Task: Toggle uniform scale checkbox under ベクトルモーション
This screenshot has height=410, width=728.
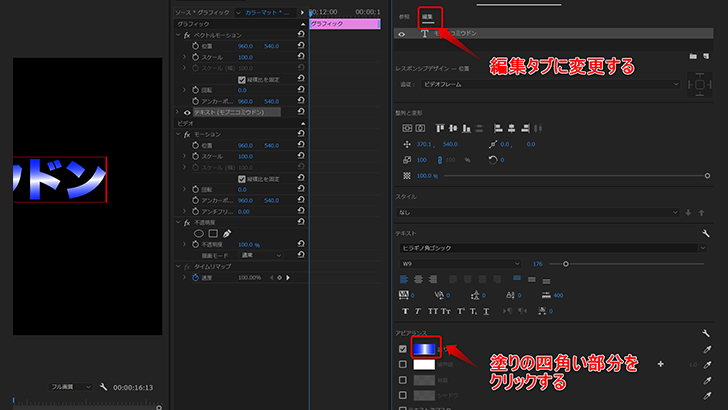Action: point(241,80)
